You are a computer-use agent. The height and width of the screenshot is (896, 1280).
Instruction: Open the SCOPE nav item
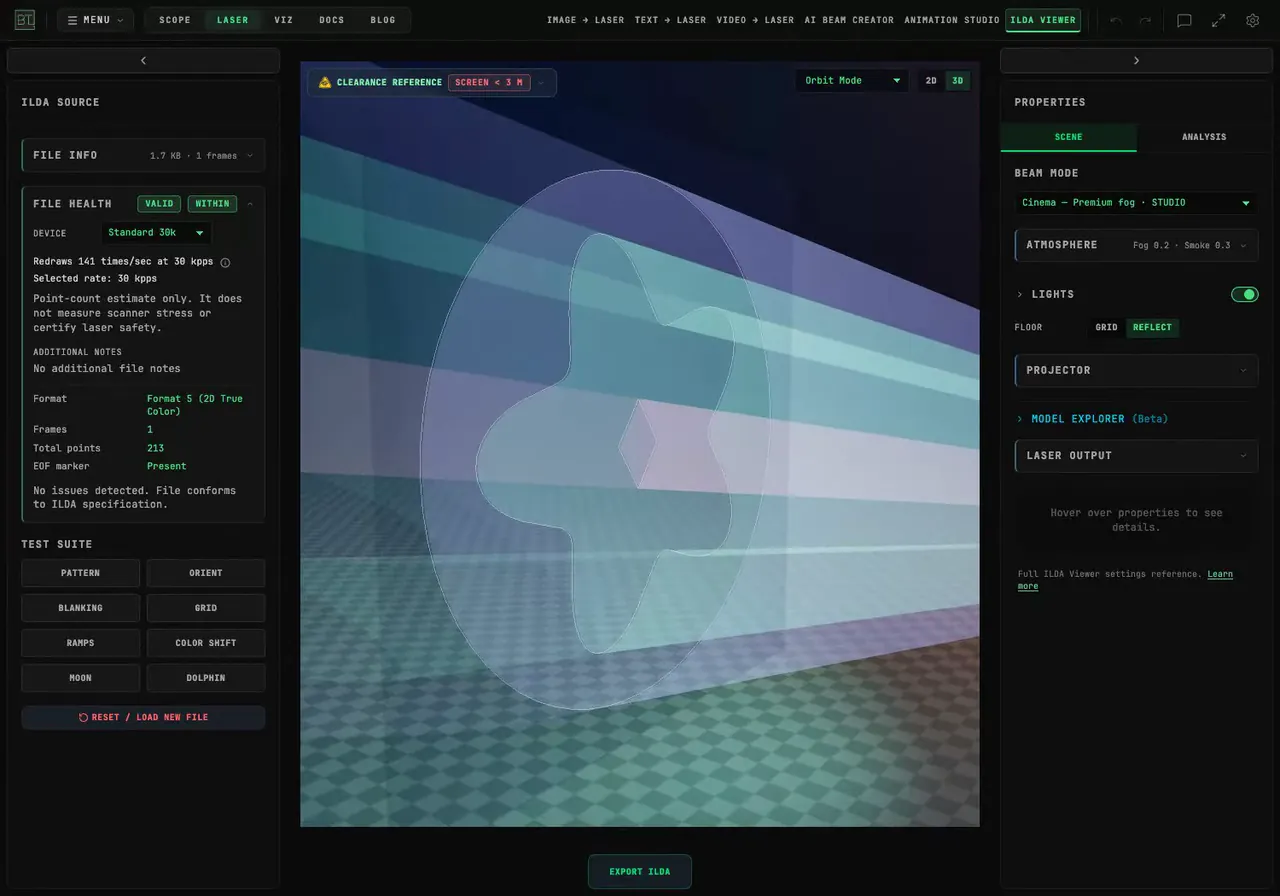point(175,20)
